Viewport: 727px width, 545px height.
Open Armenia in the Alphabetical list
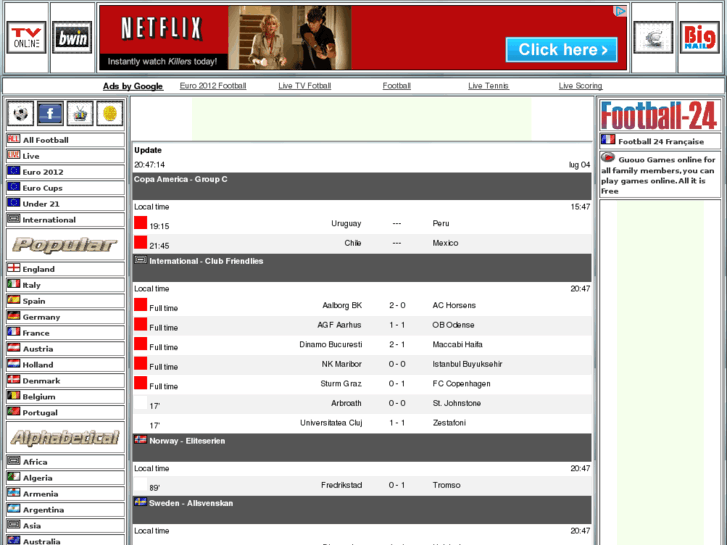pos(65,494)
